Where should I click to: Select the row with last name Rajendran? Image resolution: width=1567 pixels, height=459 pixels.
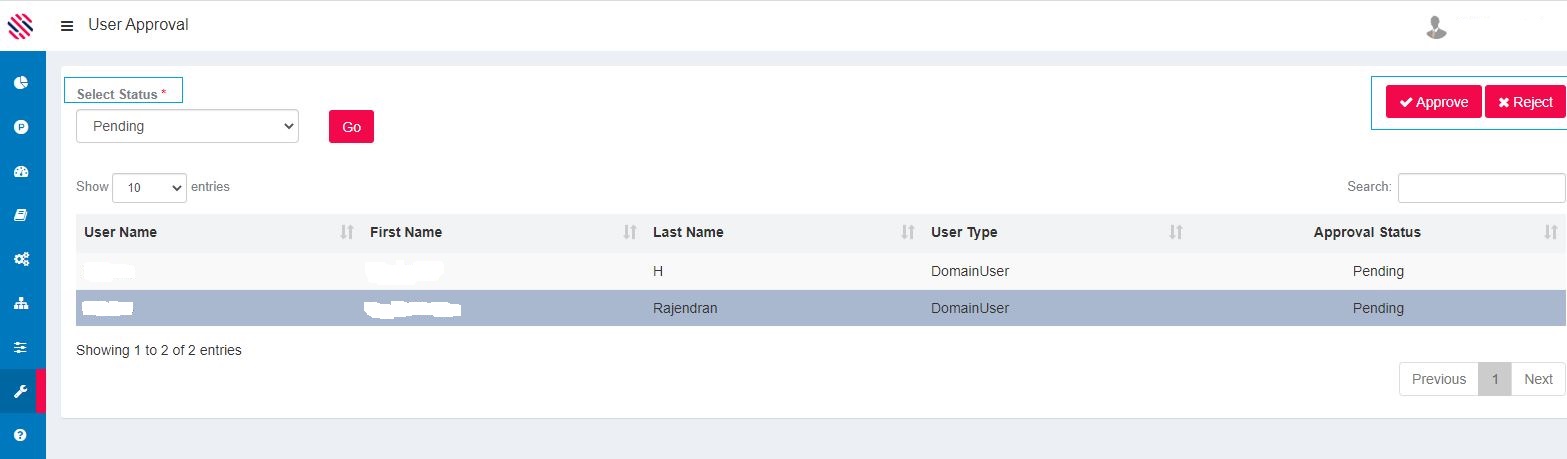[685, 308]
